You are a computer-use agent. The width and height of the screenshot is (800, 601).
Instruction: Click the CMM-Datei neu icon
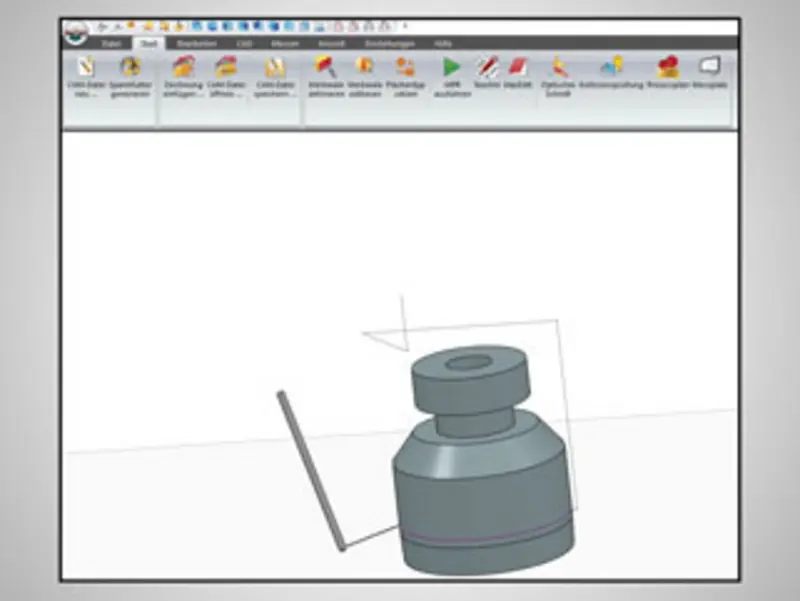[87, 69]
